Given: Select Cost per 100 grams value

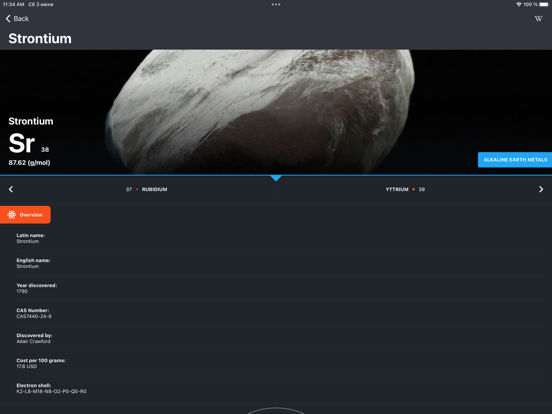Looking at the screenshot, I should point(26,366).
